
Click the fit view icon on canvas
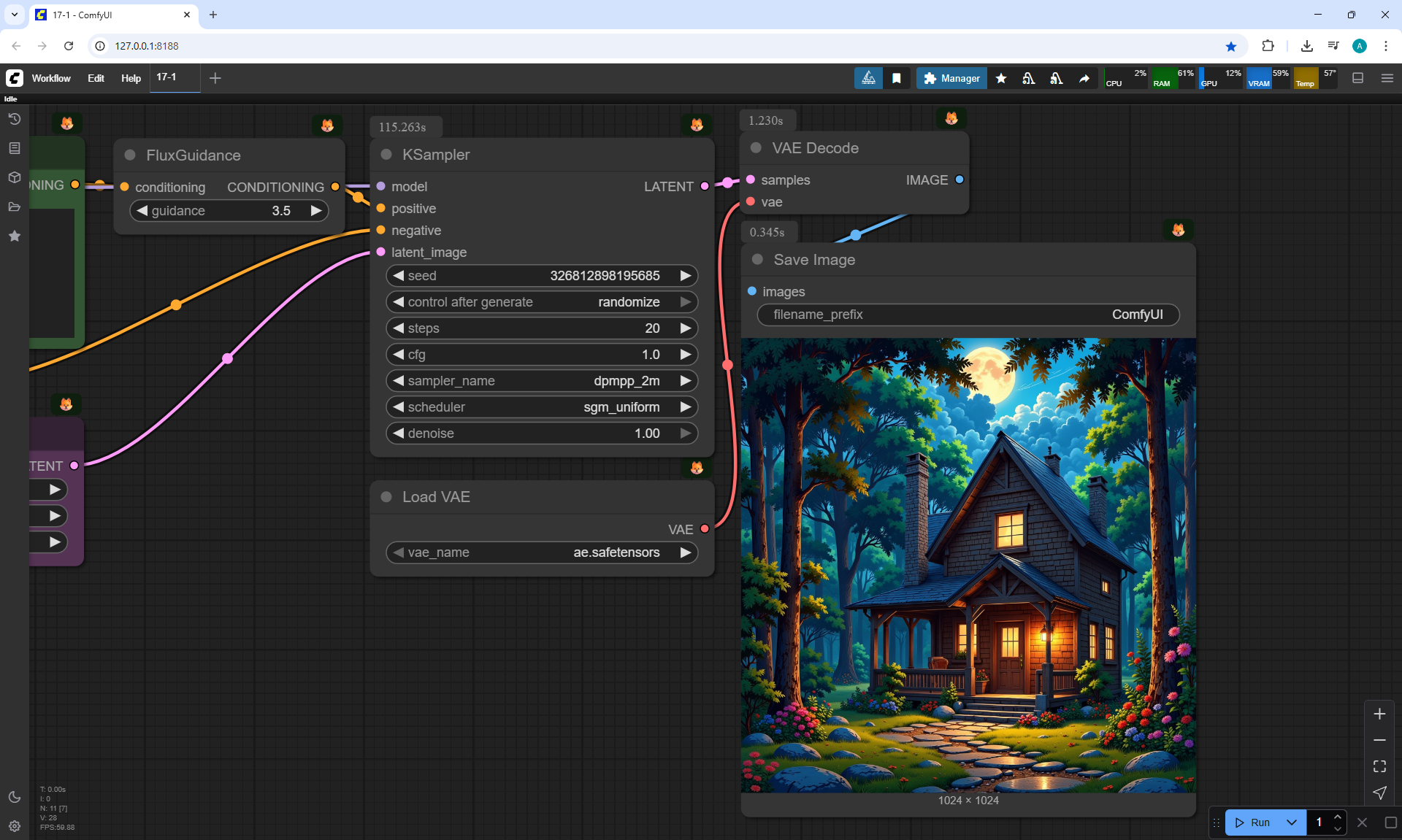pos(1379,766)
